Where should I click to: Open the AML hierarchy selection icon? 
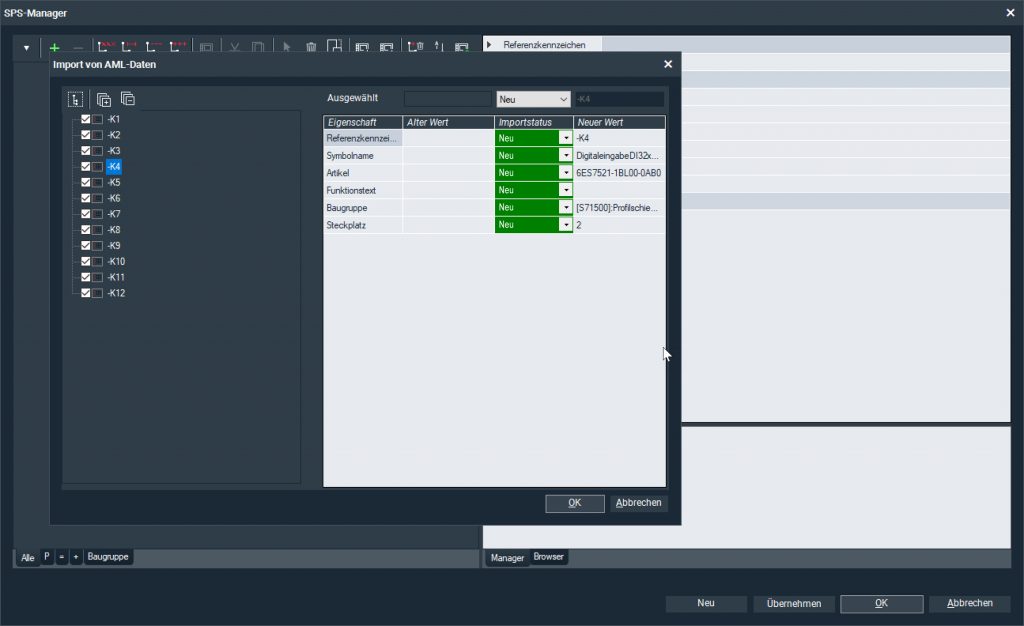[75, 99]
